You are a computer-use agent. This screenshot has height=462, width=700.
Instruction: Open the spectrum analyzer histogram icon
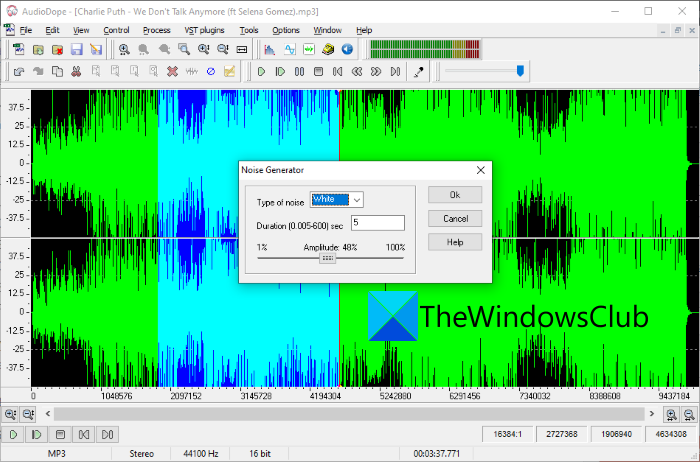tap(270, 49)
